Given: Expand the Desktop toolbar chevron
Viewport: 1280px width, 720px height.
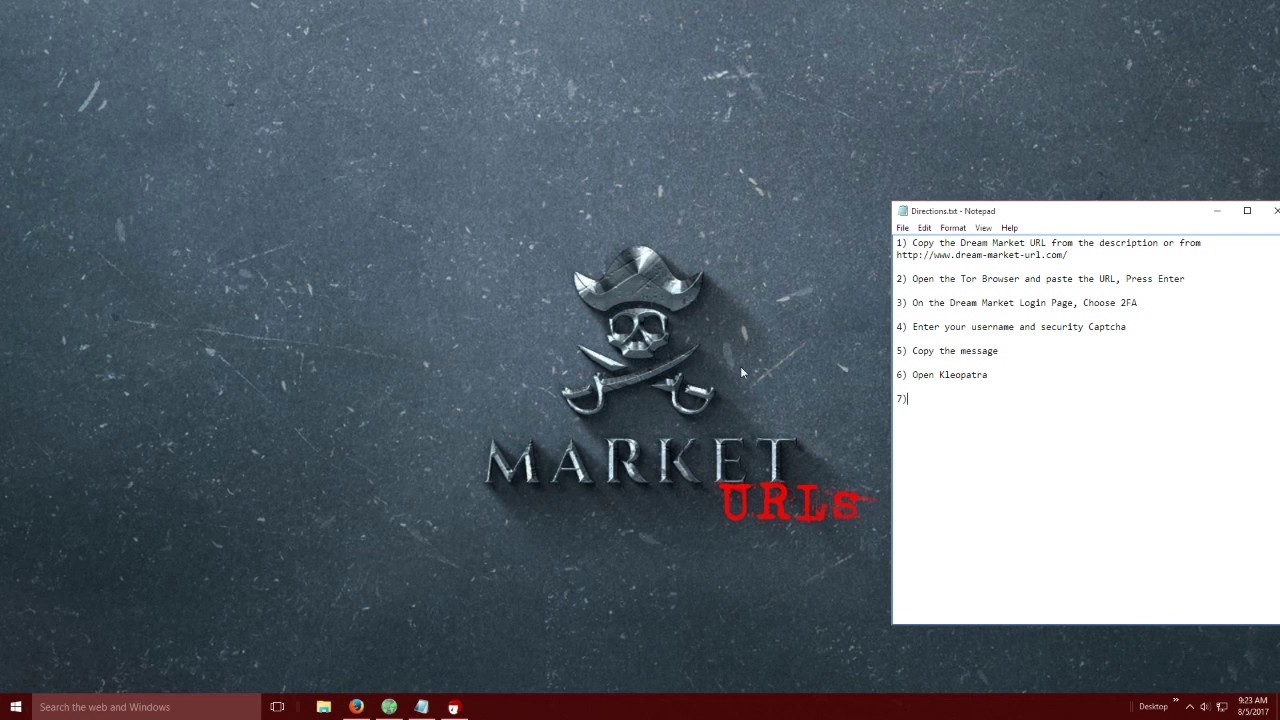Looking at the screenshot, I should pos(1175,701).
